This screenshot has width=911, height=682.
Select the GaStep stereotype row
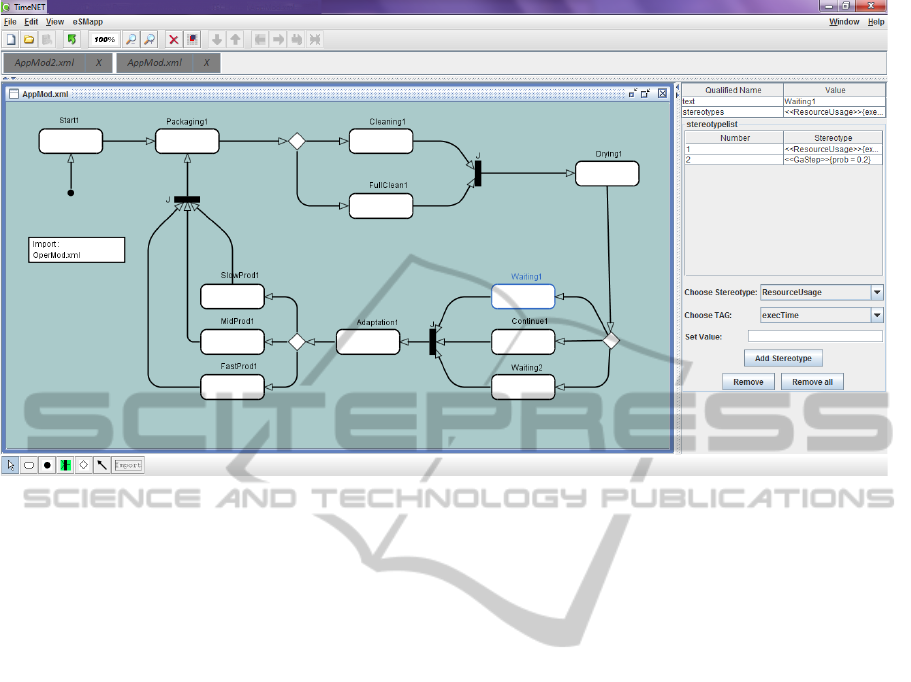coord(833,159)
